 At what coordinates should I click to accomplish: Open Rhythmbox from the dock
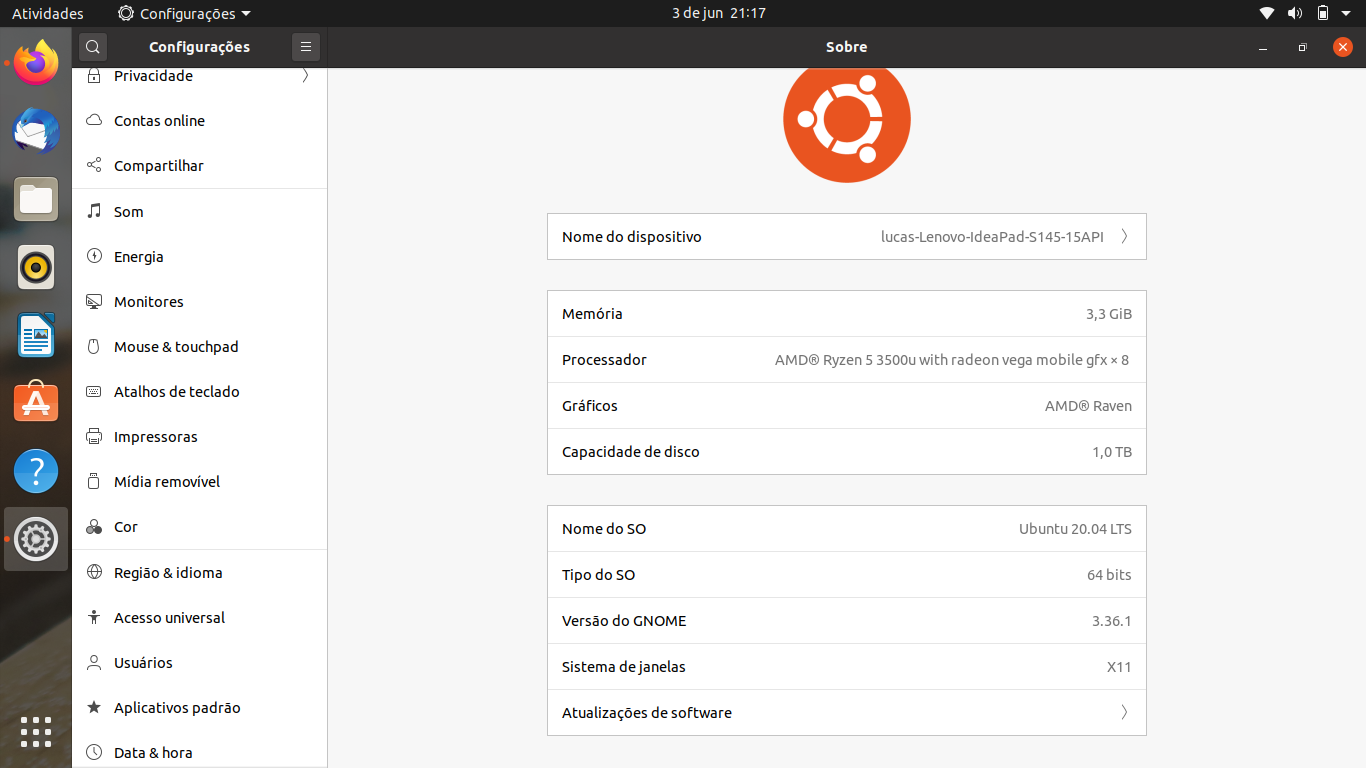coord(36,267)
